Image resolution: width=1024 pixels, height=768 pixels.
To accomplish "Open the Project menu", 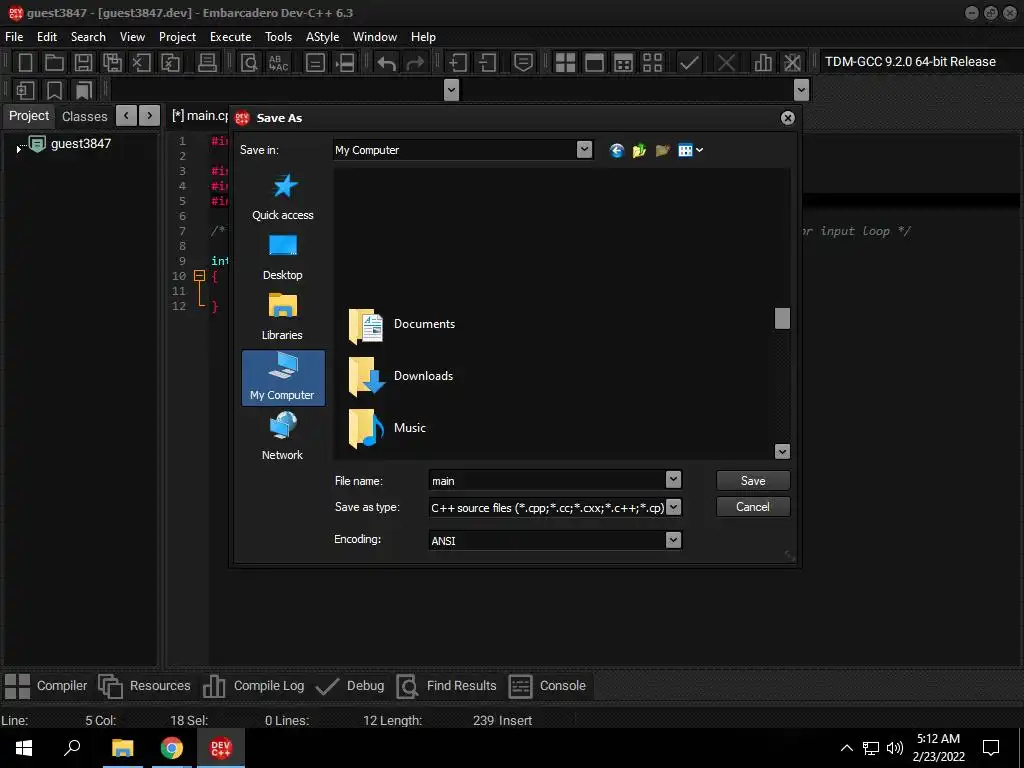I will (177, 37).
